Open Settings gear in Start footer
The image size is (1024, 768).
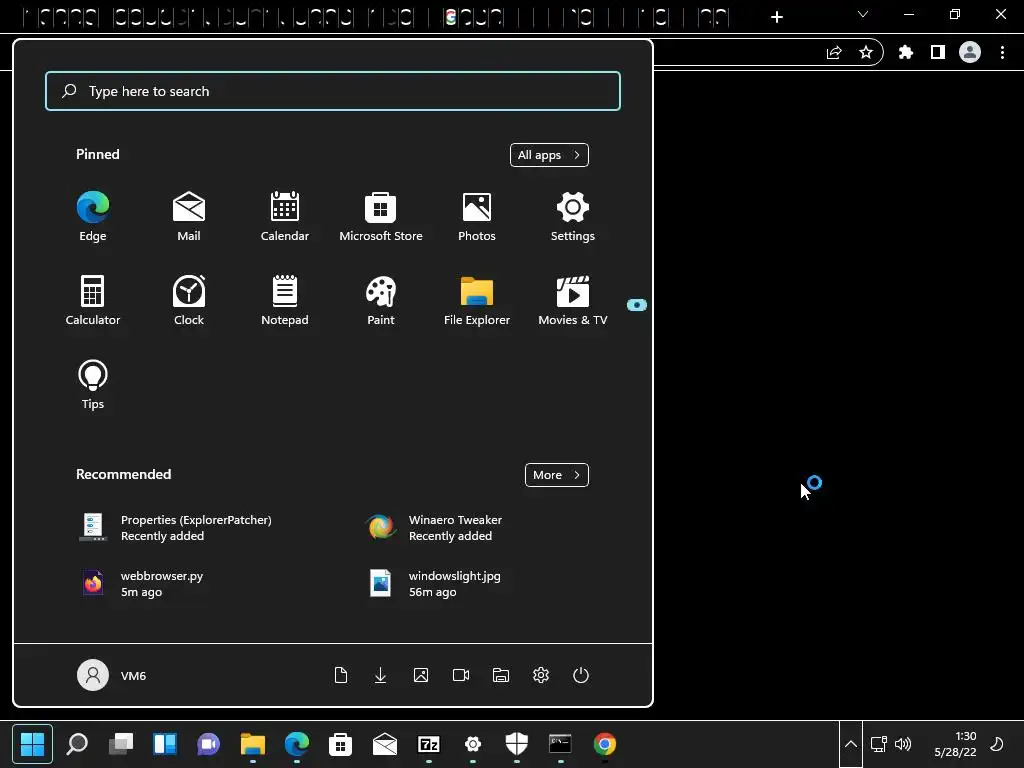(x=541, y=675)
